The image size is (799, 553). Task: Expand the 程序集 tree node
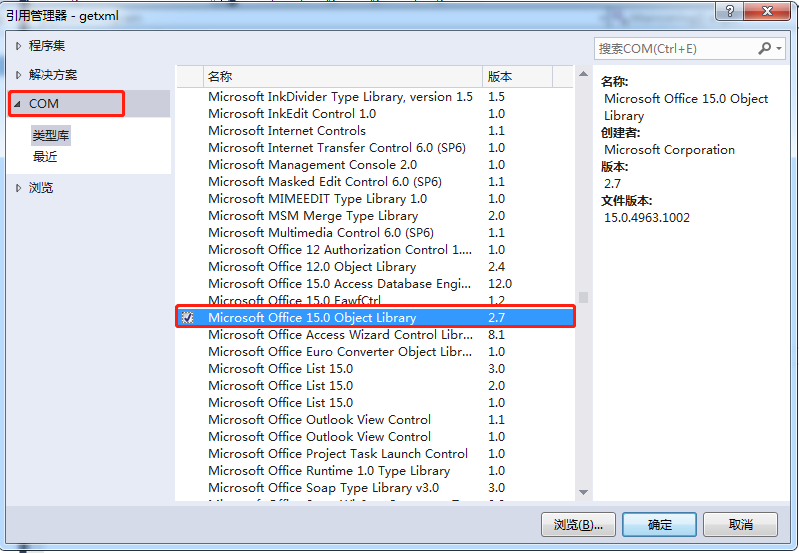[18, 46]
